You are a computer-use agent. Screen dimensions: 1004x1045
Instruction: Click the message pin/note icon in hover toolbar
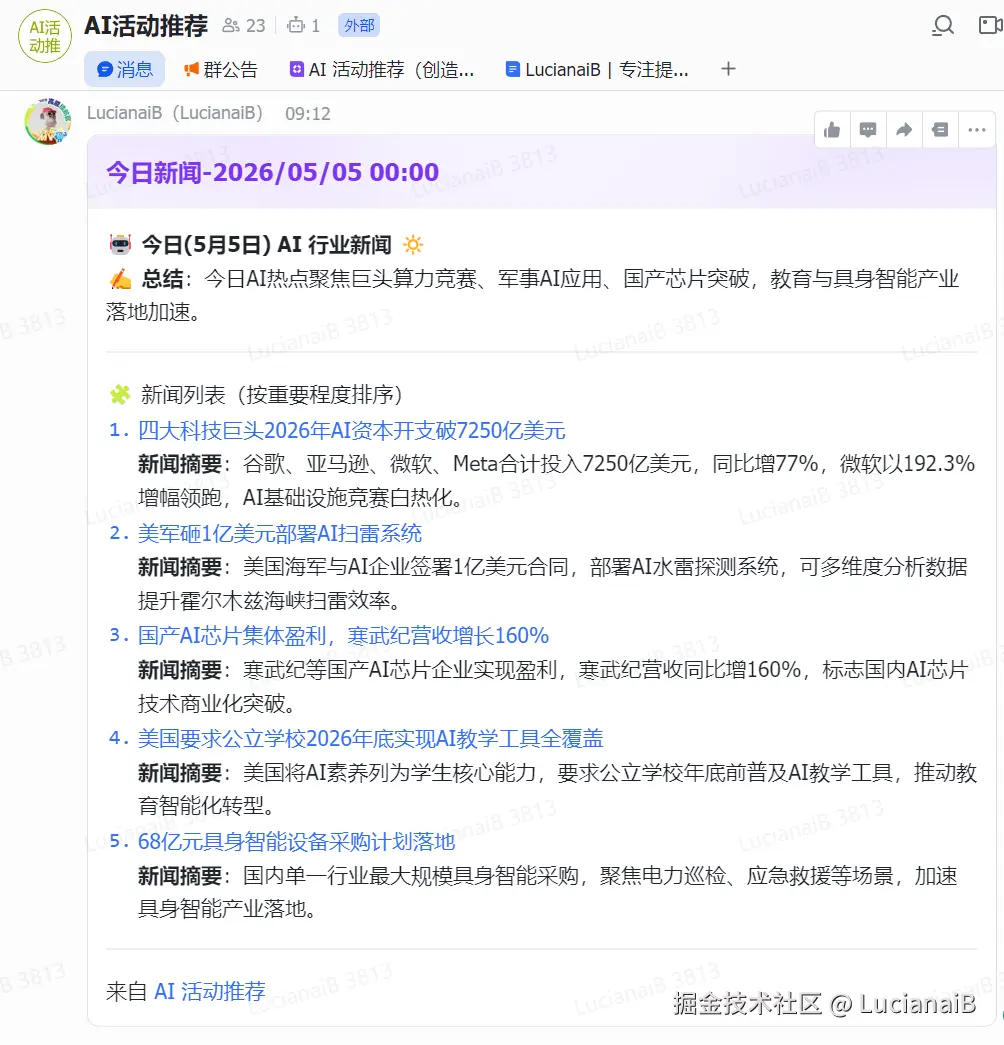click(940, 130)
